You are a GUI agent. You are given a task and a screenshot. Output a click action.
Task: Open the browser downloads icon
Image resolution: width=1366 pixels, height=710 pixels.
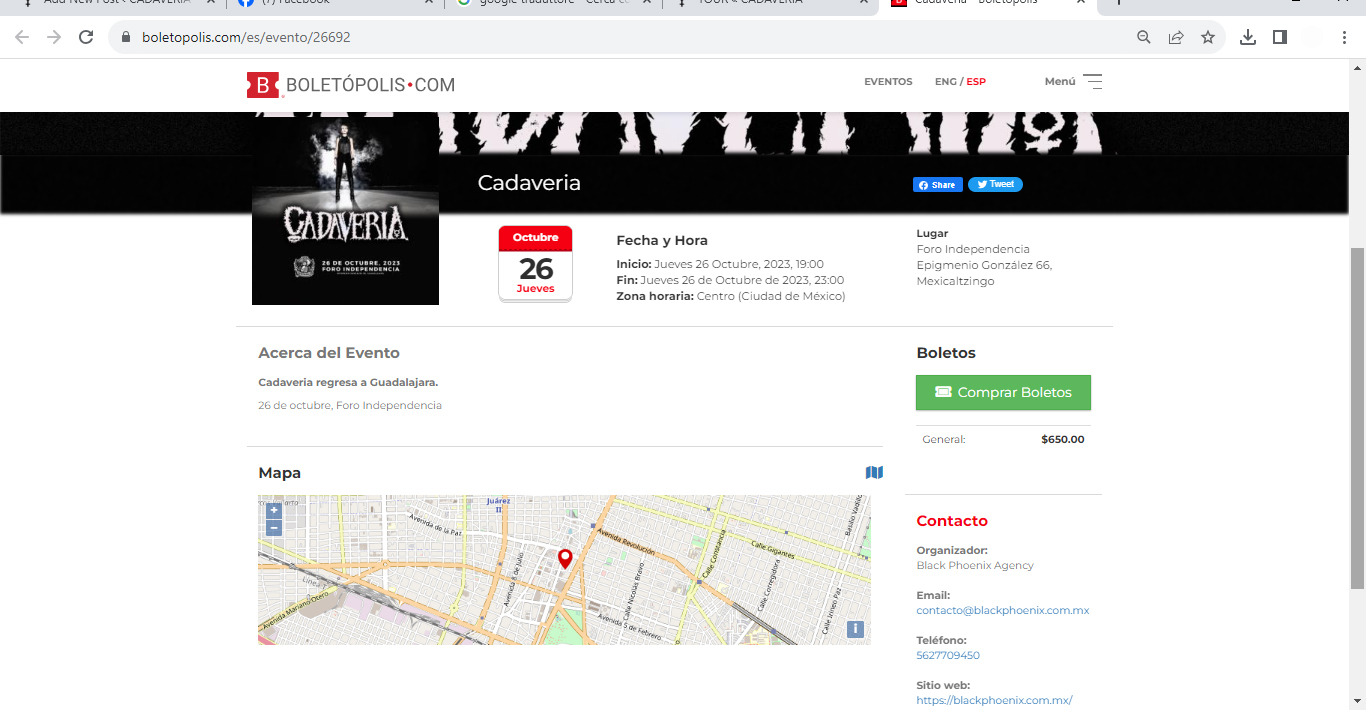[x=1248, y=37]
